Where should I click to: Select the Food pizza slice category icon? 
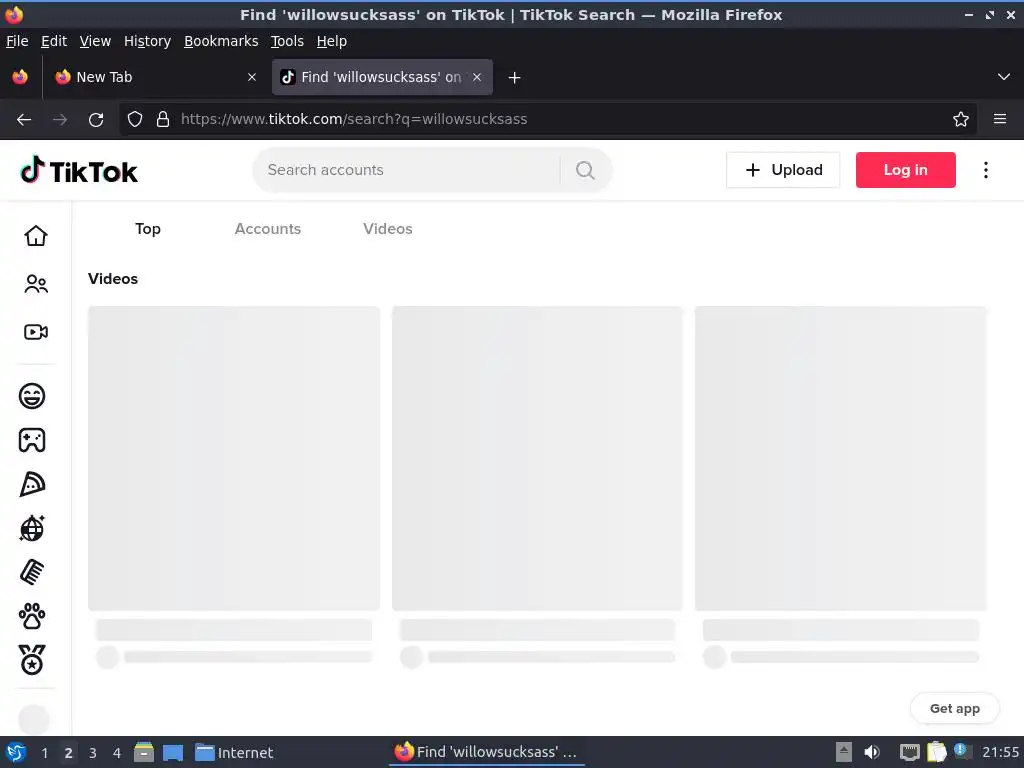coord(32,484)
